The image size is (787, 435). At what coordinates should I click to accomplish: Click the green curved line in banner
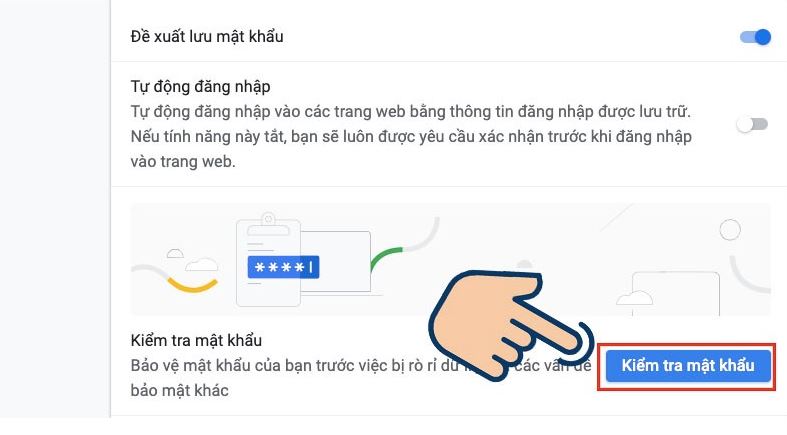385,258
